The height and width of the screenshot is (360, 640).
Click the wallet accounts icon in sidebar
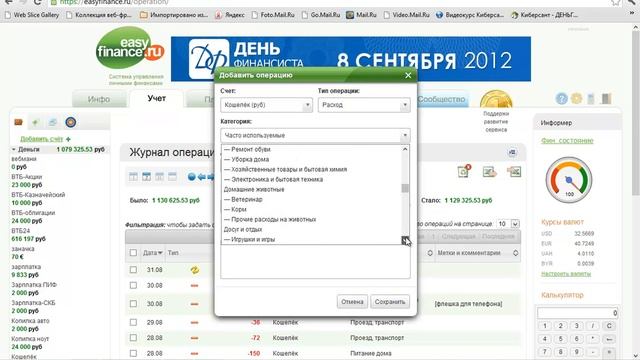click(x=18, y=122)
